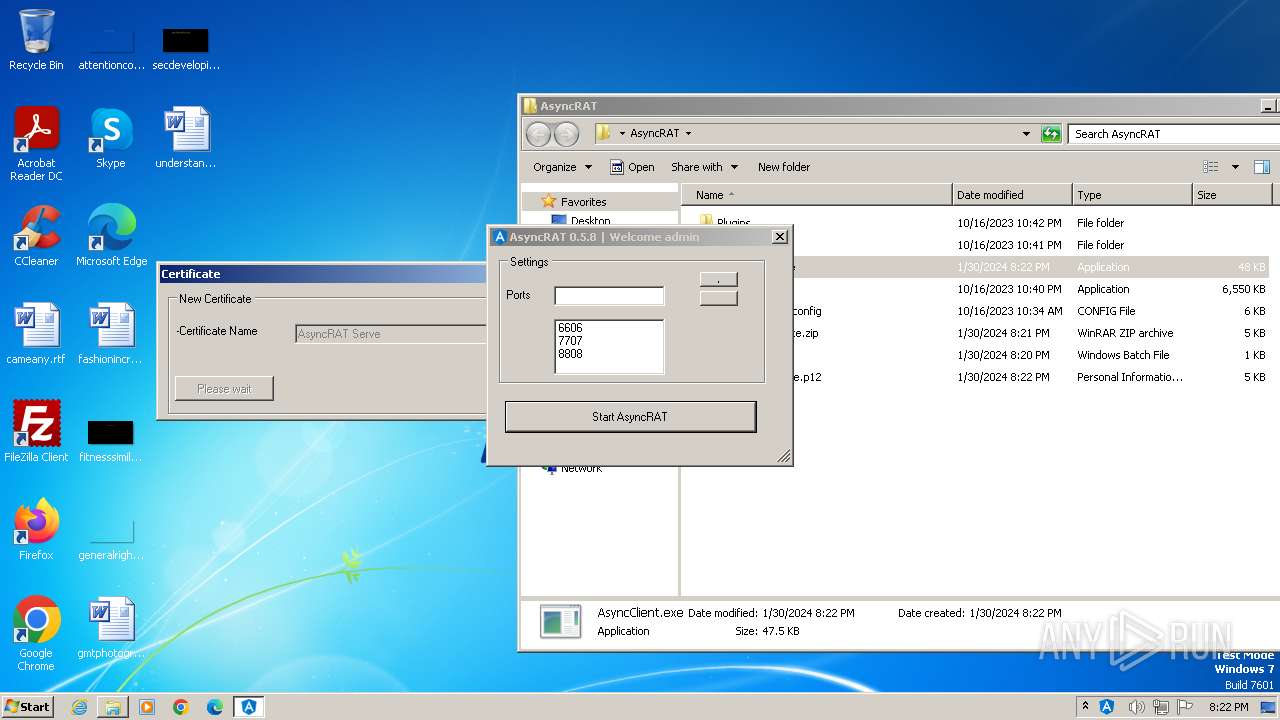
Task: Click the blank button below the dot button
Action: click(x=718, y=298)
